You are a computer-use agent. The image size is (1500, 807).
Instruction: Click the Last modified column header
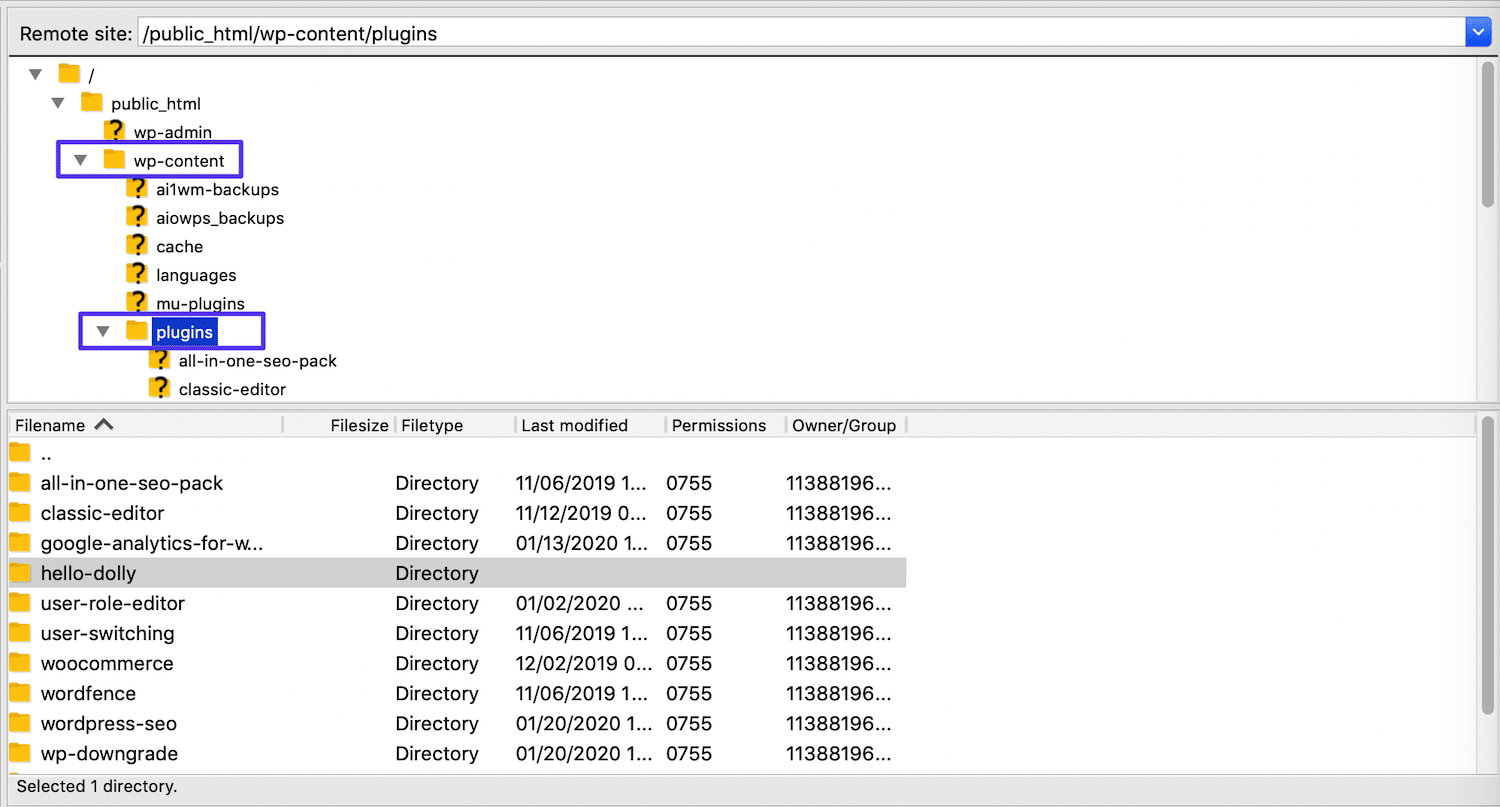click(x=573, y=425)
